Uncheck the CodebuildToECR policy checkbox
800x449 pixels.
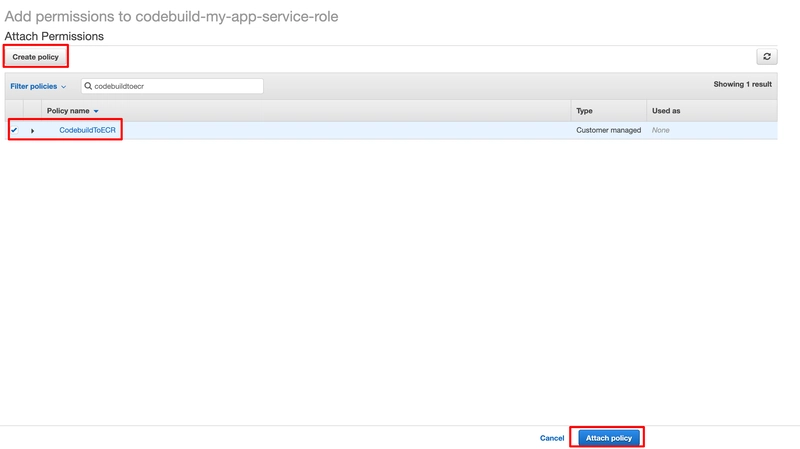[14, 130]
